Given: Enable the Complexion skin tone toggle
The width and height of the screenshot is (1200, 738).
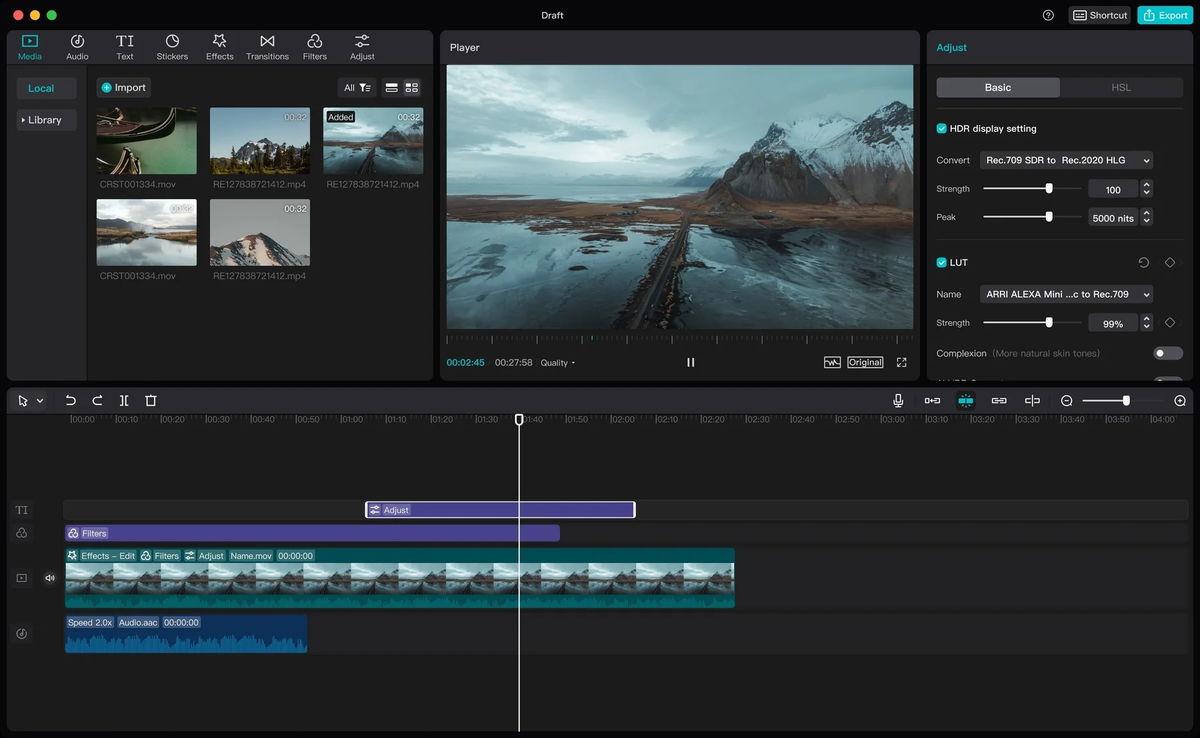Looking at the screenshot, I should coord(1166,353).
